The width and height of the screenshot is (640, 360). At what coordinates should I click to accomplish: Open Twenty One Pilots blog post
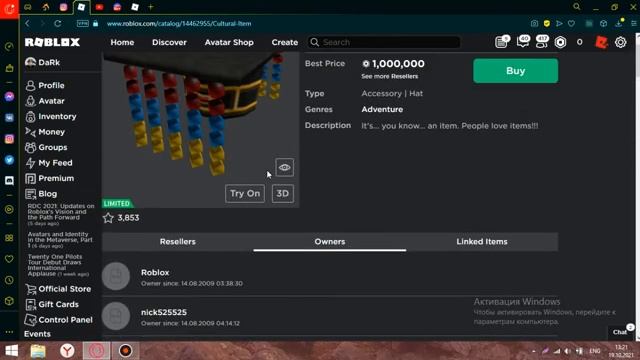58,265
